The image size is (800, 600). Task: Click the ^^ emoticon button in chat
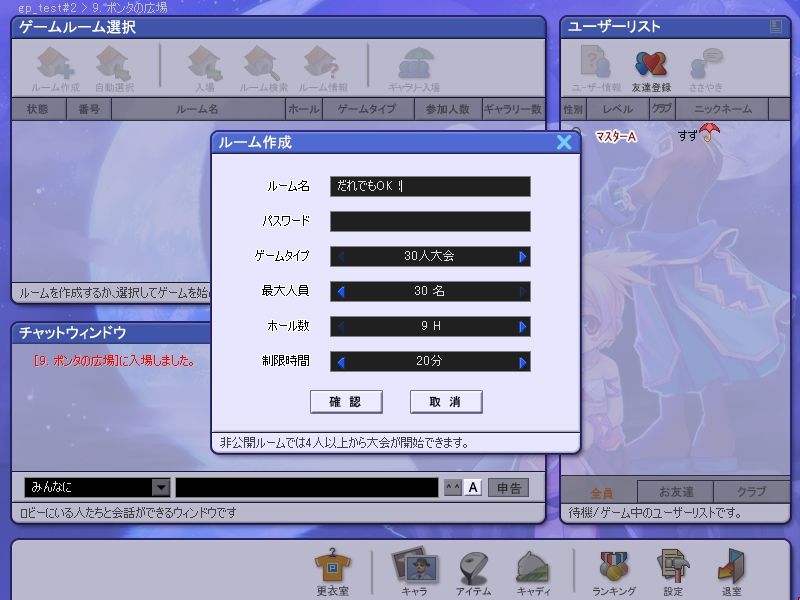pos(452,487)
